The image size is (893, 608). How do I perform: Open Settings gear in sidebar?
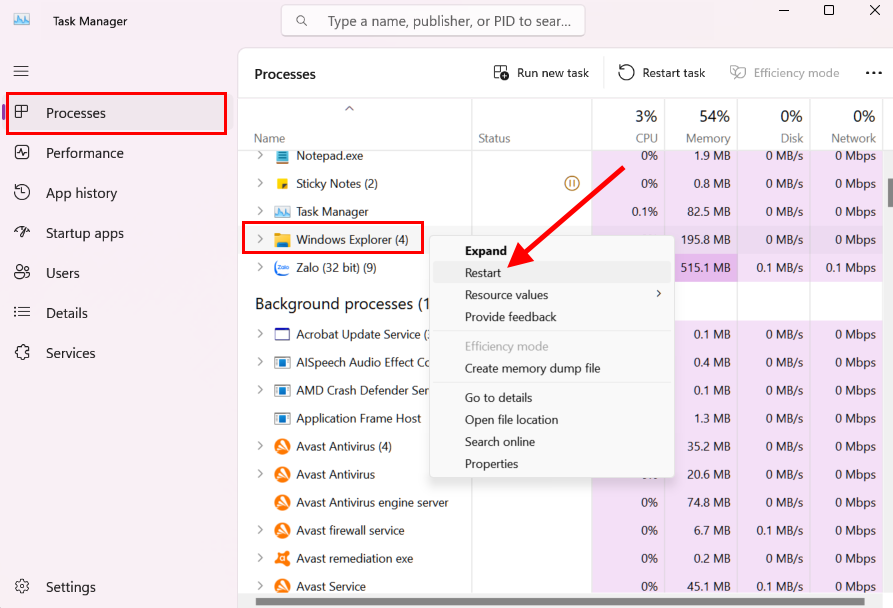[23, 587]
